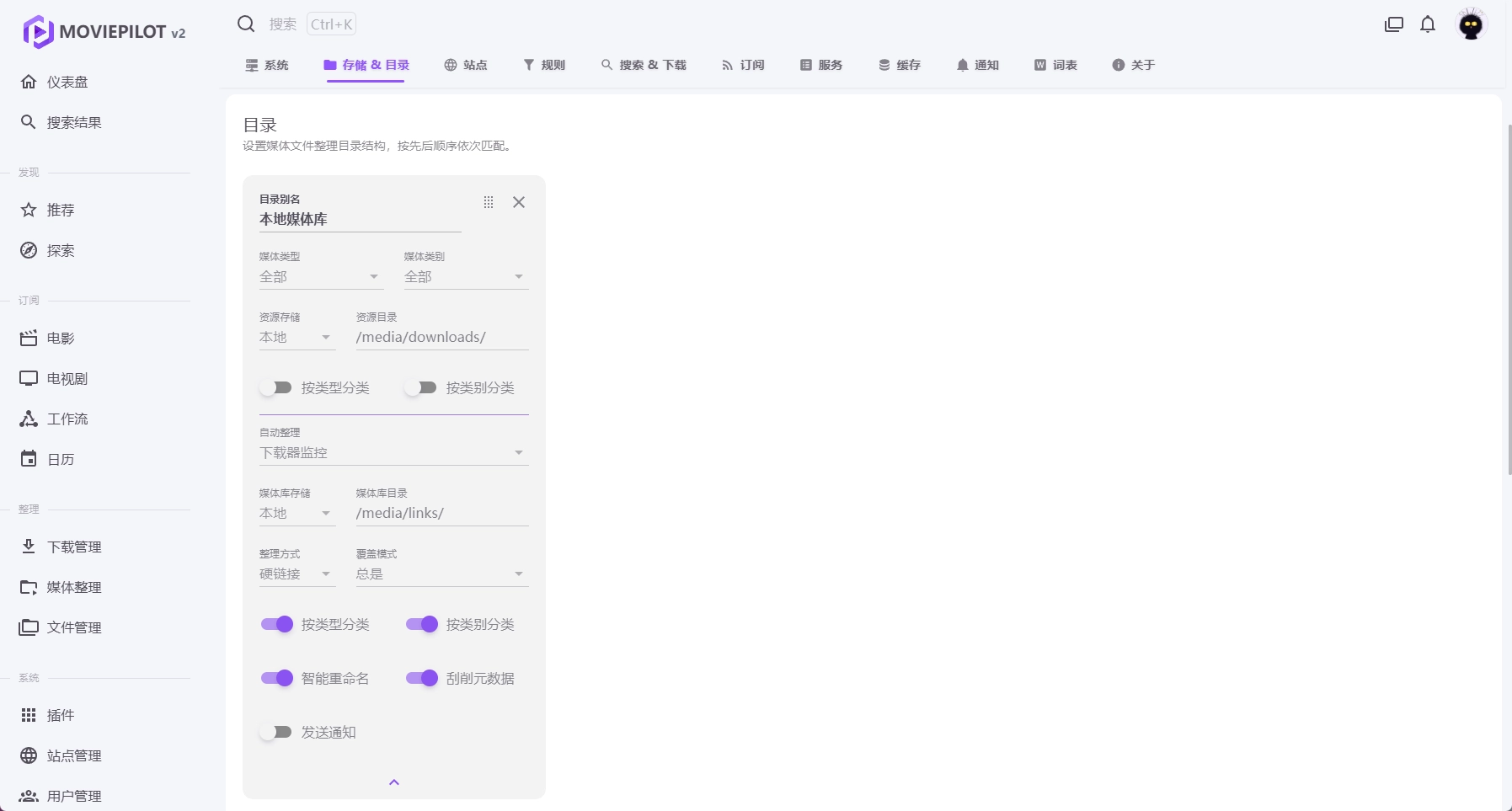Switch to 词表 settings tab
Viewport: 1512px width, 811px height.
point(1056,65)
